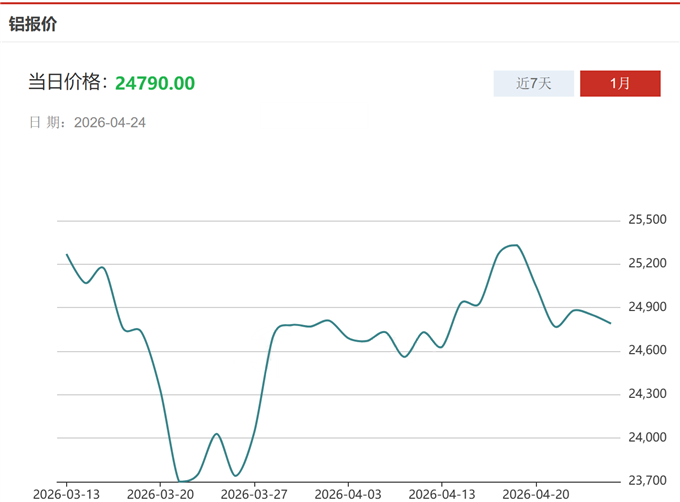Click the 25,200 y-axis label

point(647,263)
